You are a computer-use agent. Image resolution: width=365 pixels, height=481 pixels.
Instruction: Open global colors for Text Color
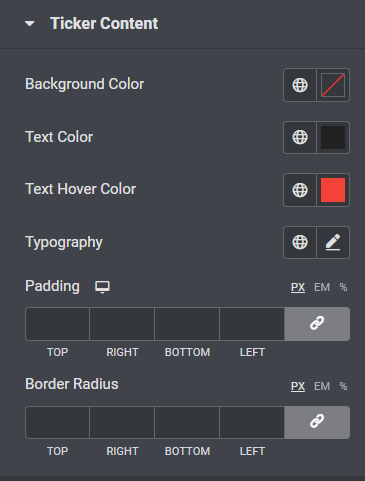pyautogui.click(x=300, y=137)
